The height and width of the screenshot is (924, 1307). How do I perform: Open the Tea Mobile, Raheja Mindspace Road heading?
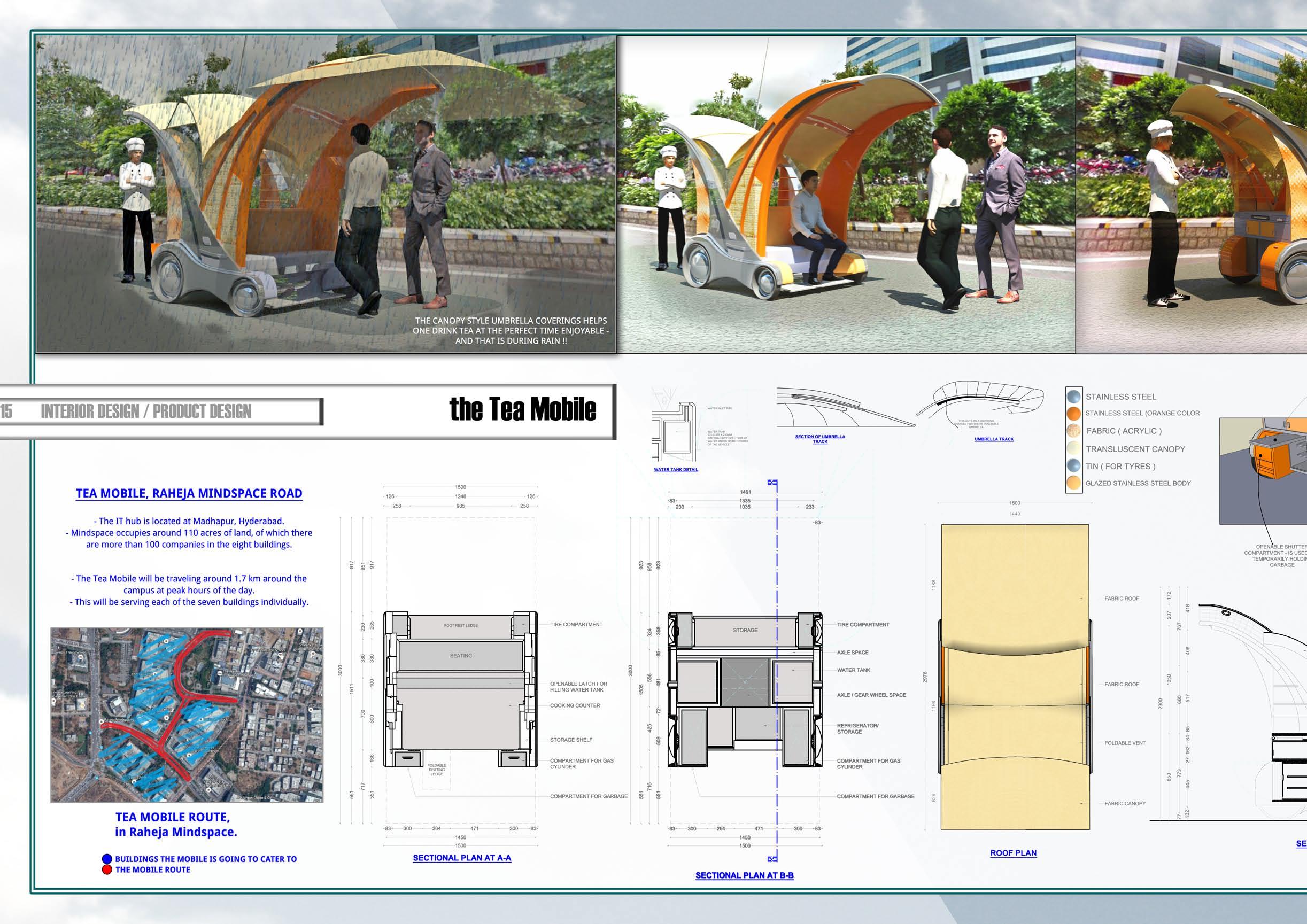189,493
